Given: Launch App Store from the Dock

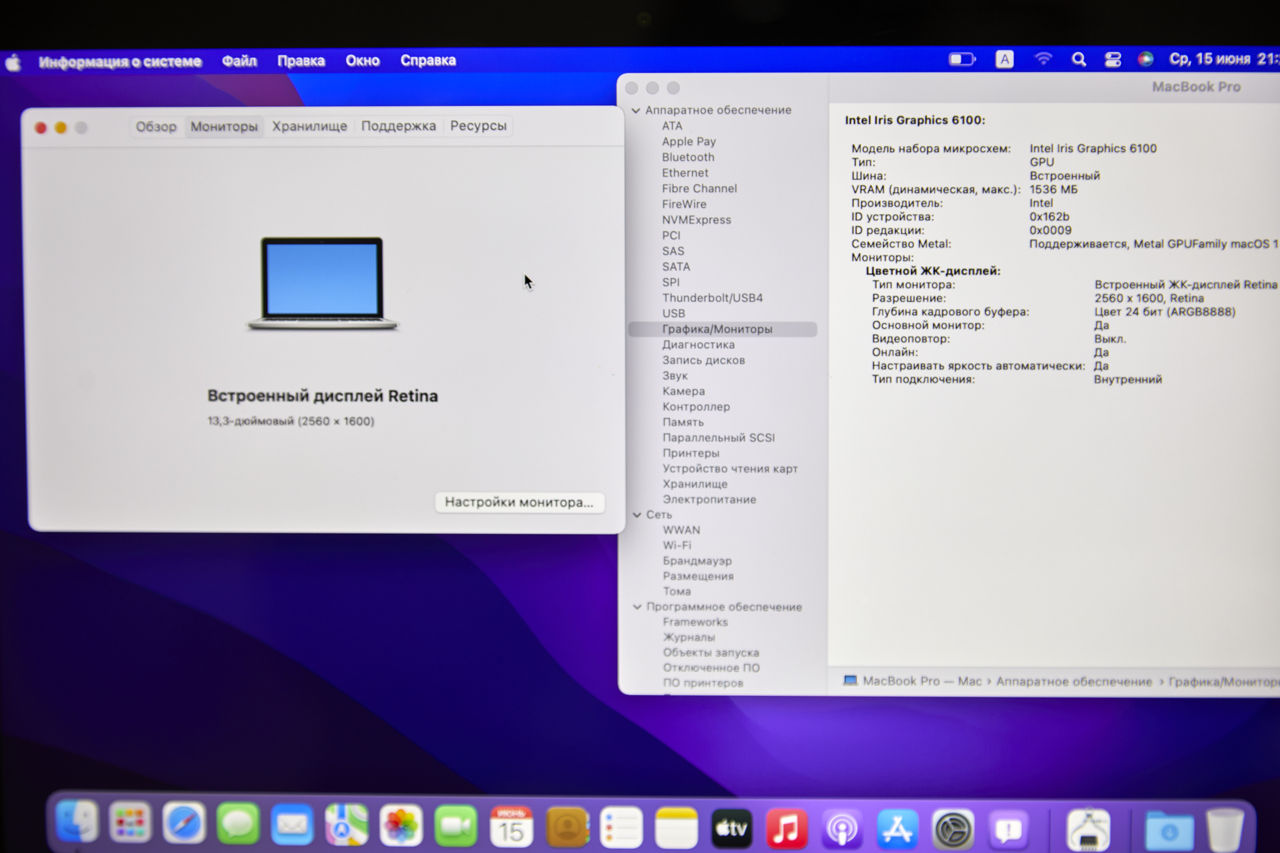Looking at the screenshot, I should click(x=897, y=829).
